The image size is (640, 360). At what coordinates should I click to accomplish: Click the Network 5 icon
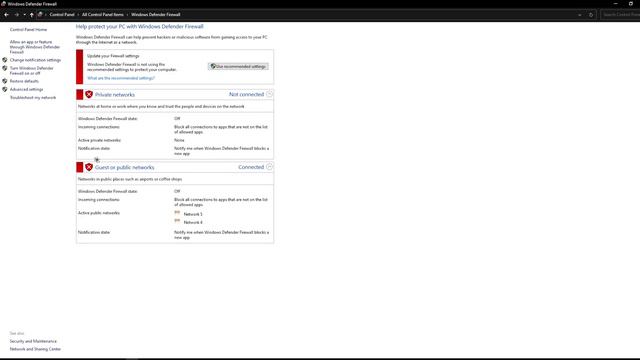[177, 213]
